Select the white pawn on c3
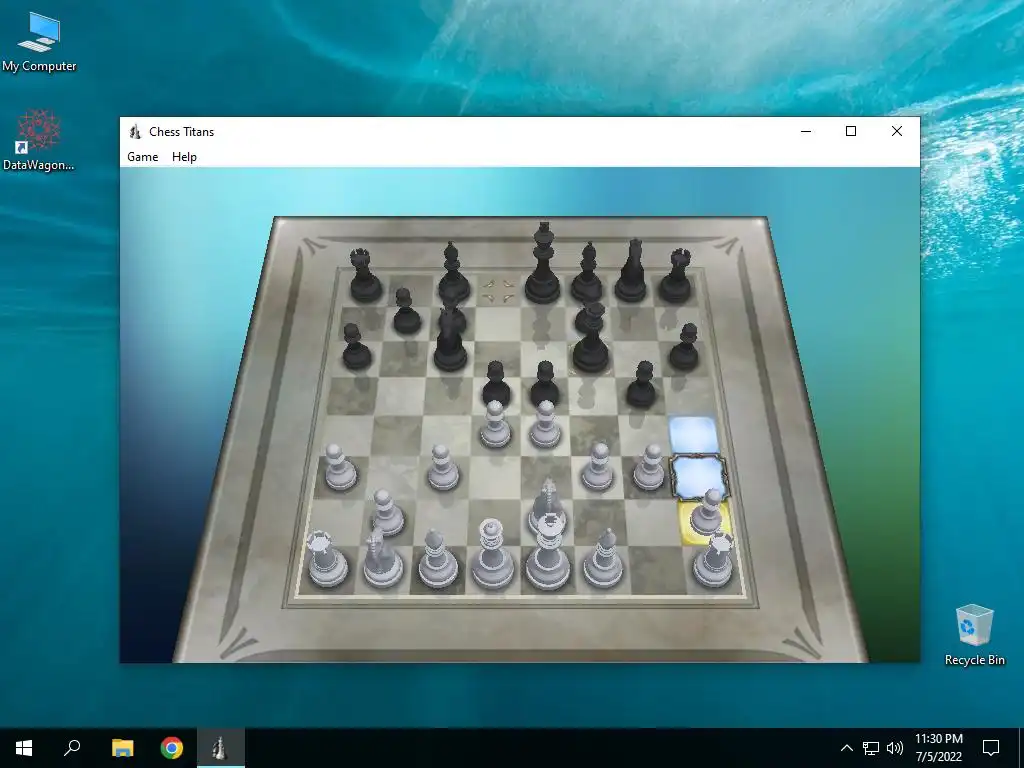Viewport: 1024px width, 768px height. pos(442,468)
